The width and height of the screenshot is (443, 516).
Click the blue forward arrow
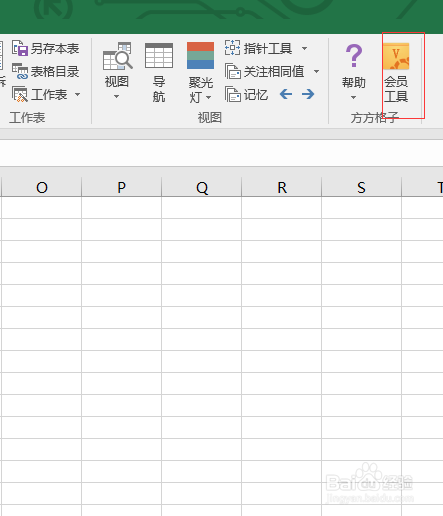click(308, 94)
